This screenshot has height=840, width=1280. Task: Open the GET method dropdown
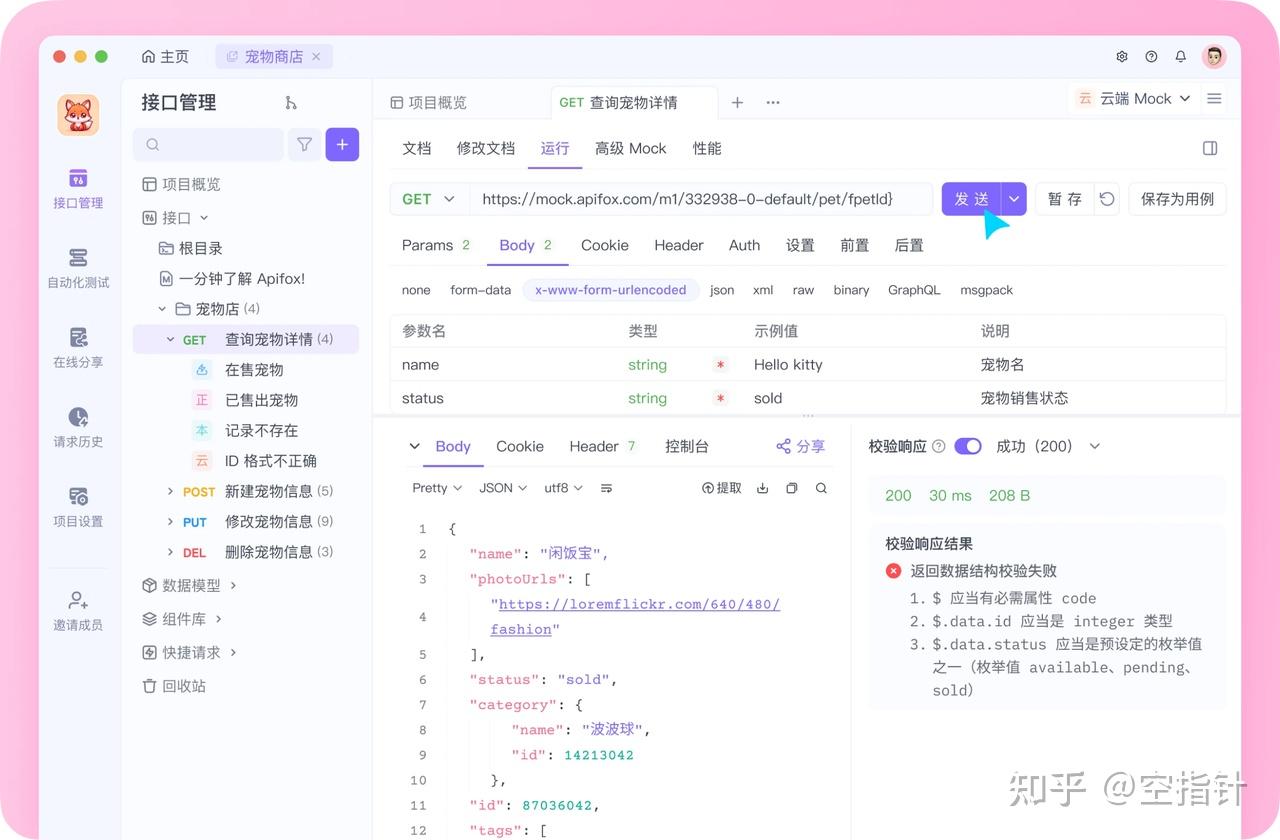pyautogui.click(x=428, y=199)
